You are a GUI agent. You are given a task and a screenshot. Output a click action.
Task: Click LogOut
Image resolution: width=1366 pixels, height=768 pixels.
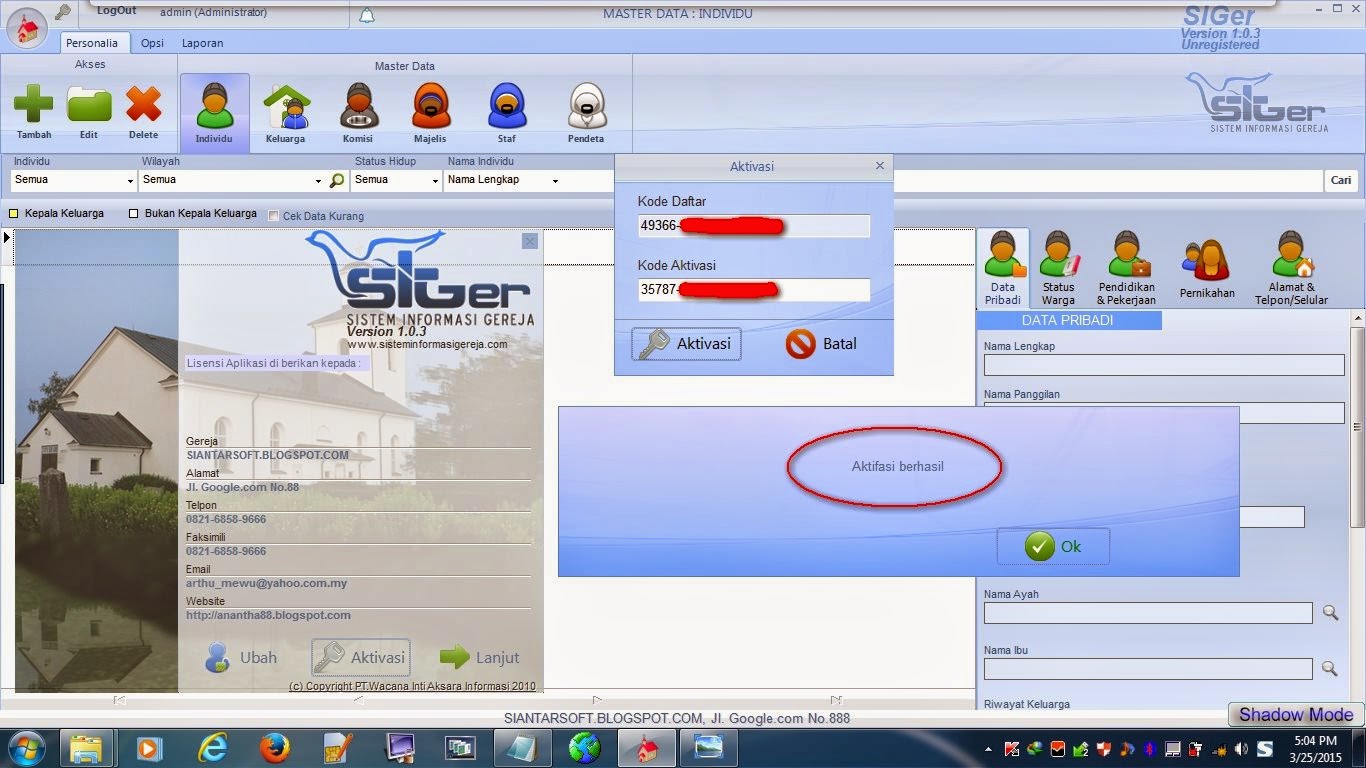(117, 10)
